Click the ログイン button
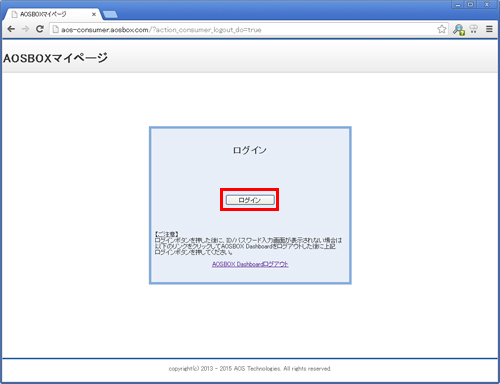 (250, 200)
